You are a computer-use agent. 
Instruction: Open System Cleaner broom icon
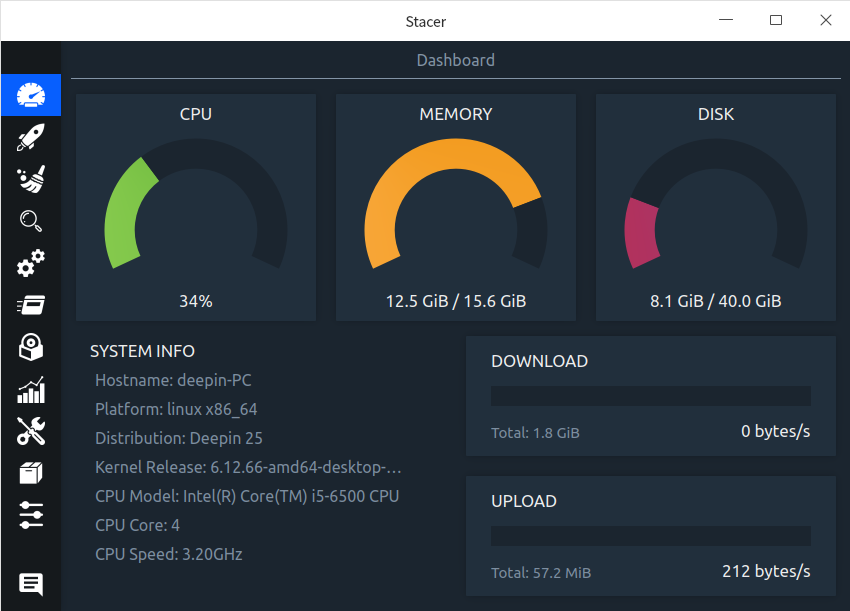coord(31,179)
